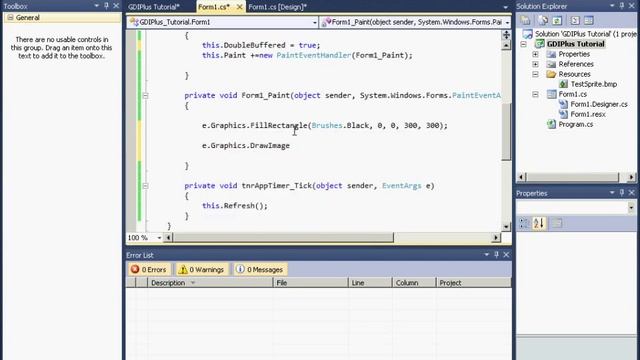Toggle auto-hide pin on Properties panel

pos(622,193)
